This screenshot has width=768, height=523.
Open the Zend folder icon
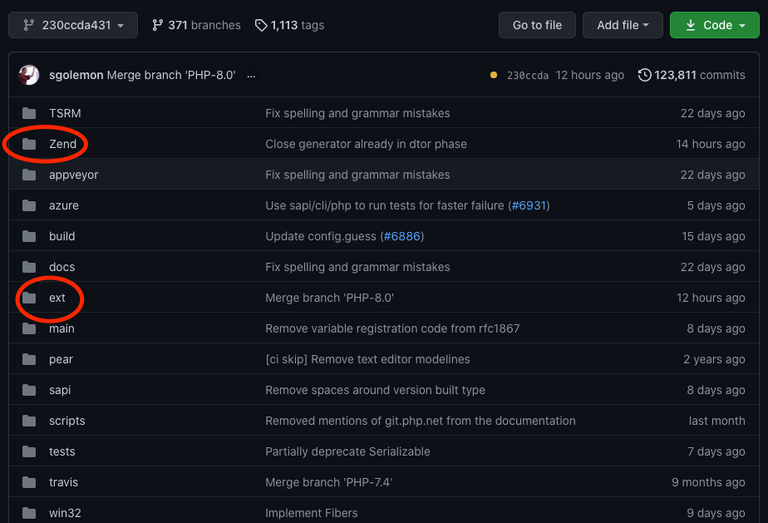[x=29, y=144]
